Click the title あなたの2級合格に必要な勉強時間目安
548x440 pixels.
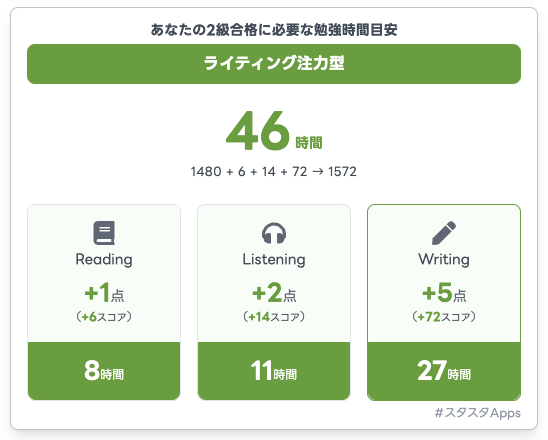[274, 30]
